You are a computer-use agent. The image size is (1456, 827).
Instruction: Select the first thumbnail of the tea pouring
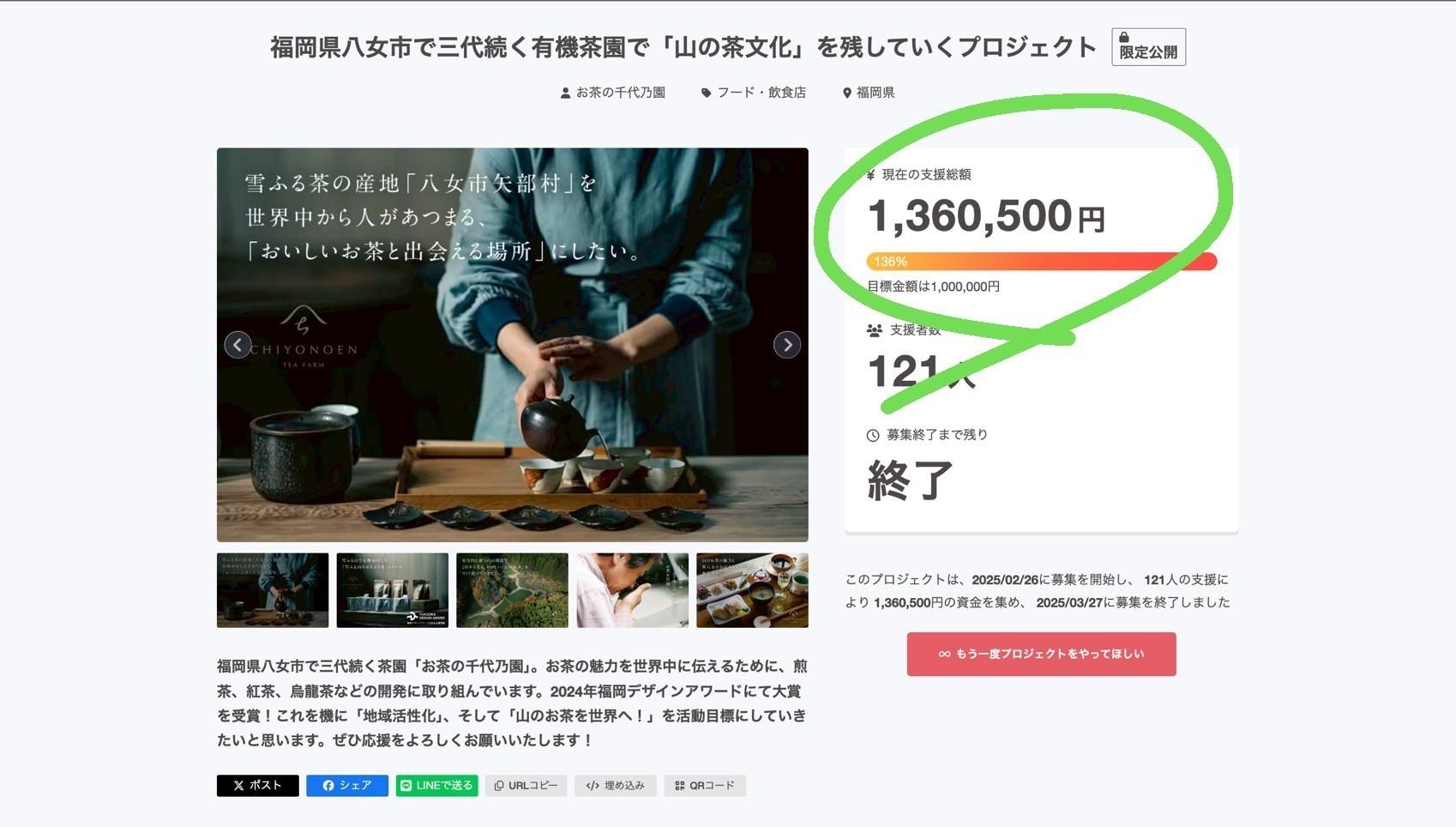(273, 590)
